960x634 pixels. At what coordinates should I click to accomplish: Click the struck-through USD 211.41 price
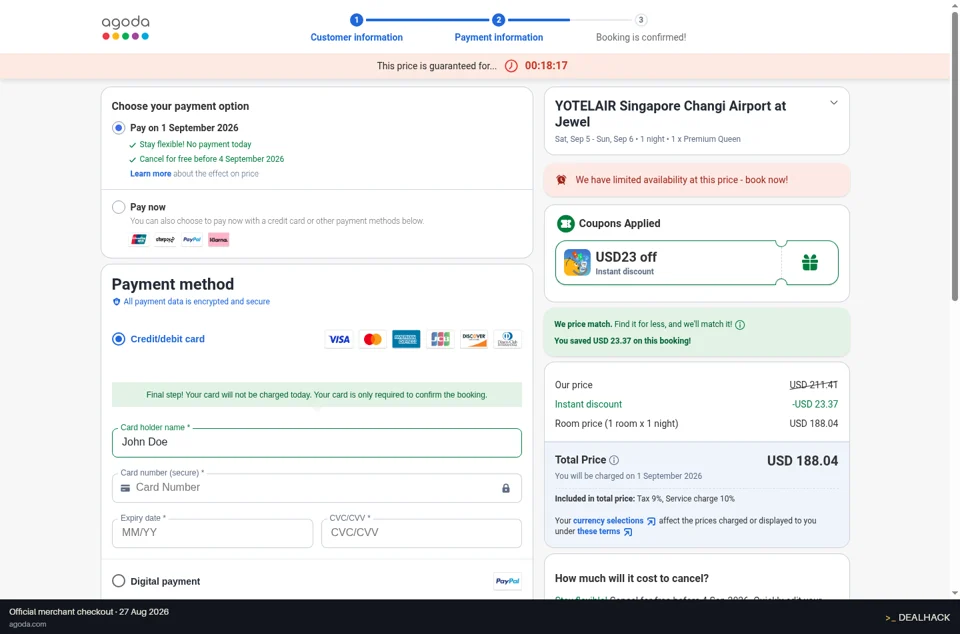(814, 385)
